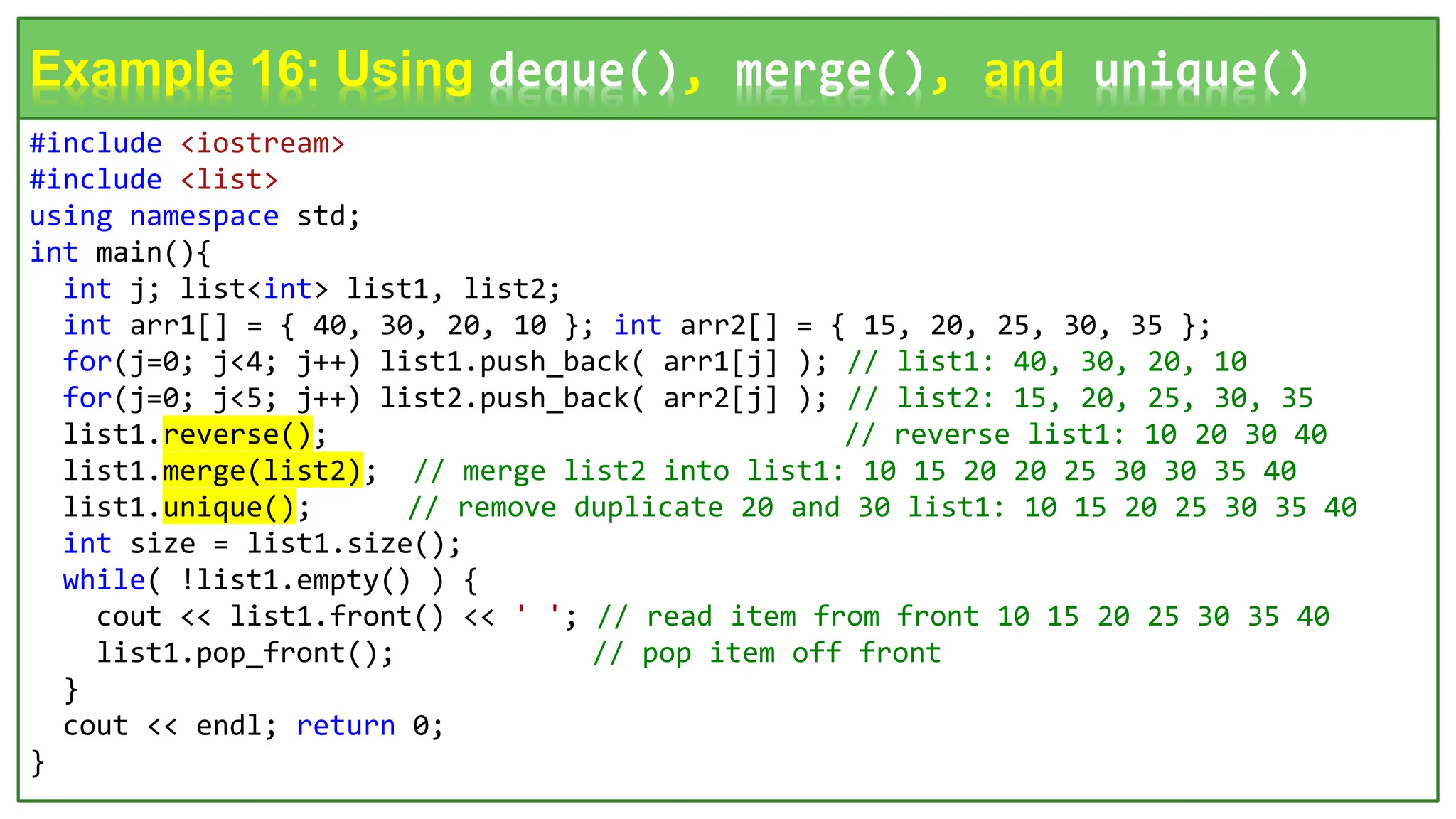Click comment '// reverse list1: 10 20 30 40'

[x=1086, y=434]
